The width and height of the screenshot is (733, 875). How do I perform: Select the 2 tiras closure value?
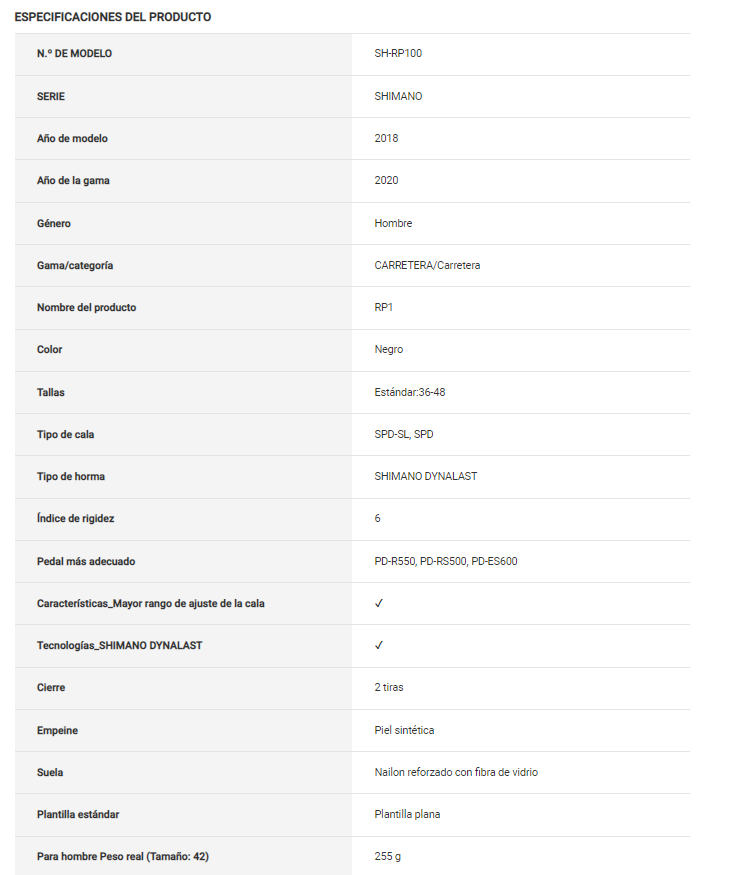(x=389, y=688)
